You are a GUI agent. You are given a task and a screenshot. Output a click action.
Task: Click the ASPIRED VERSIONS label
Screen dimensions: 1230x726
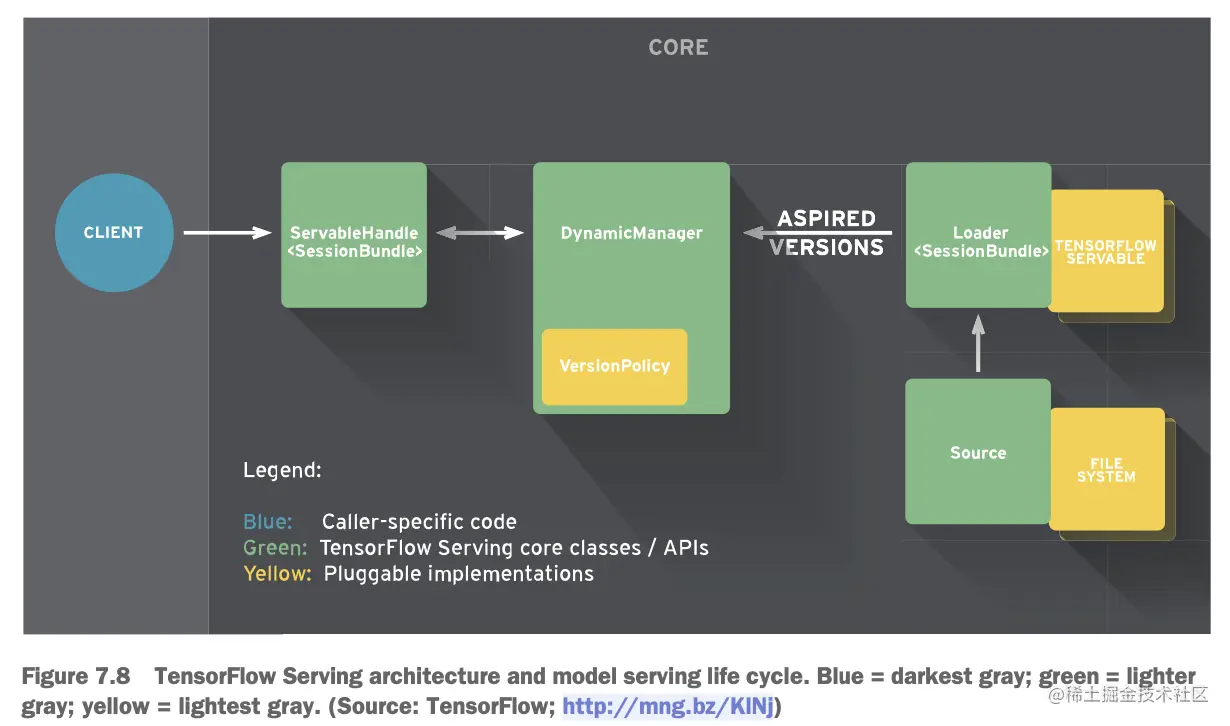click(x=828, y=233)
